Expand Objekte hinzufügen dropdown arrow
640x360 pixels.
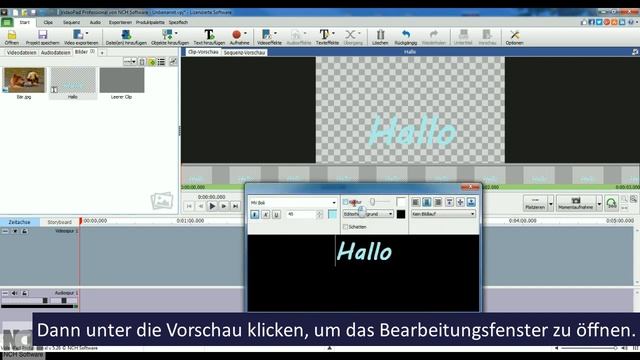pos(176,33)
